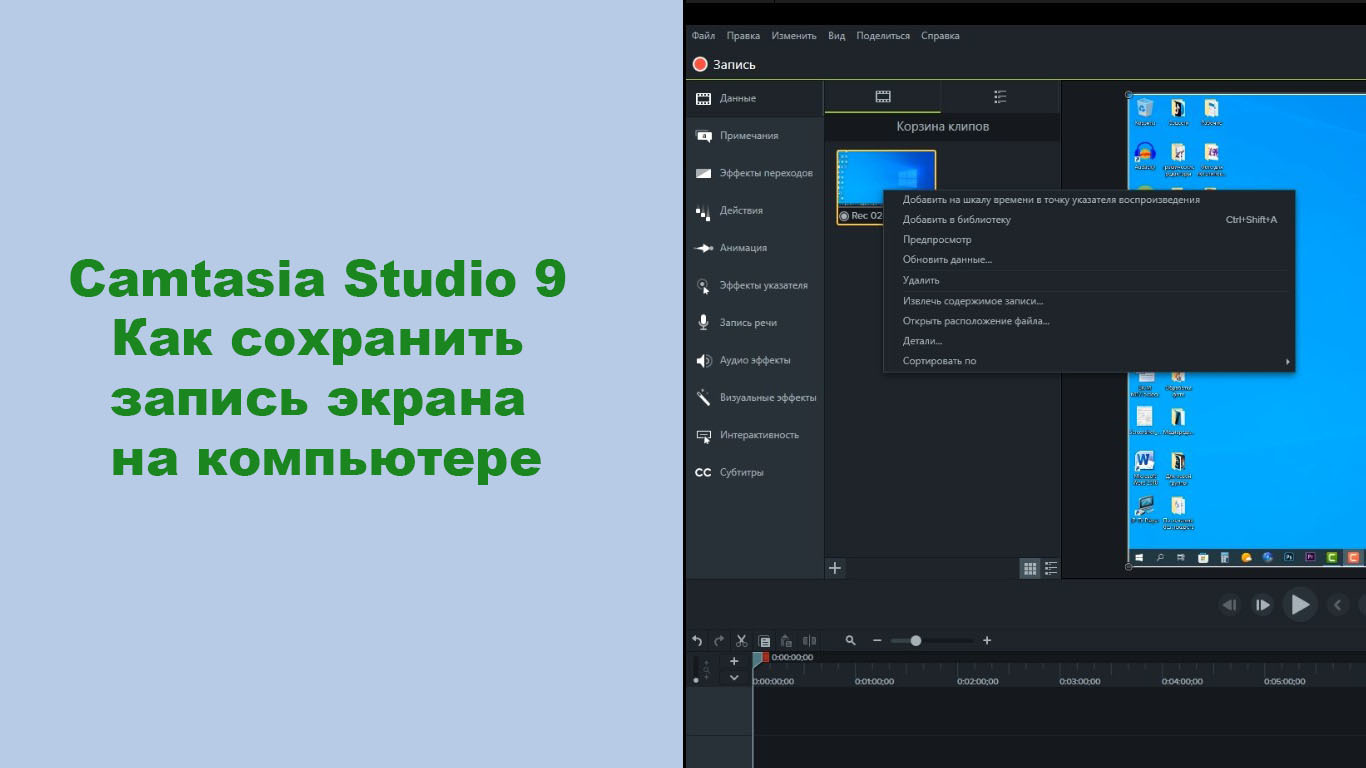Switch clip bin to thumbnail grid view

coord(1030,568)
